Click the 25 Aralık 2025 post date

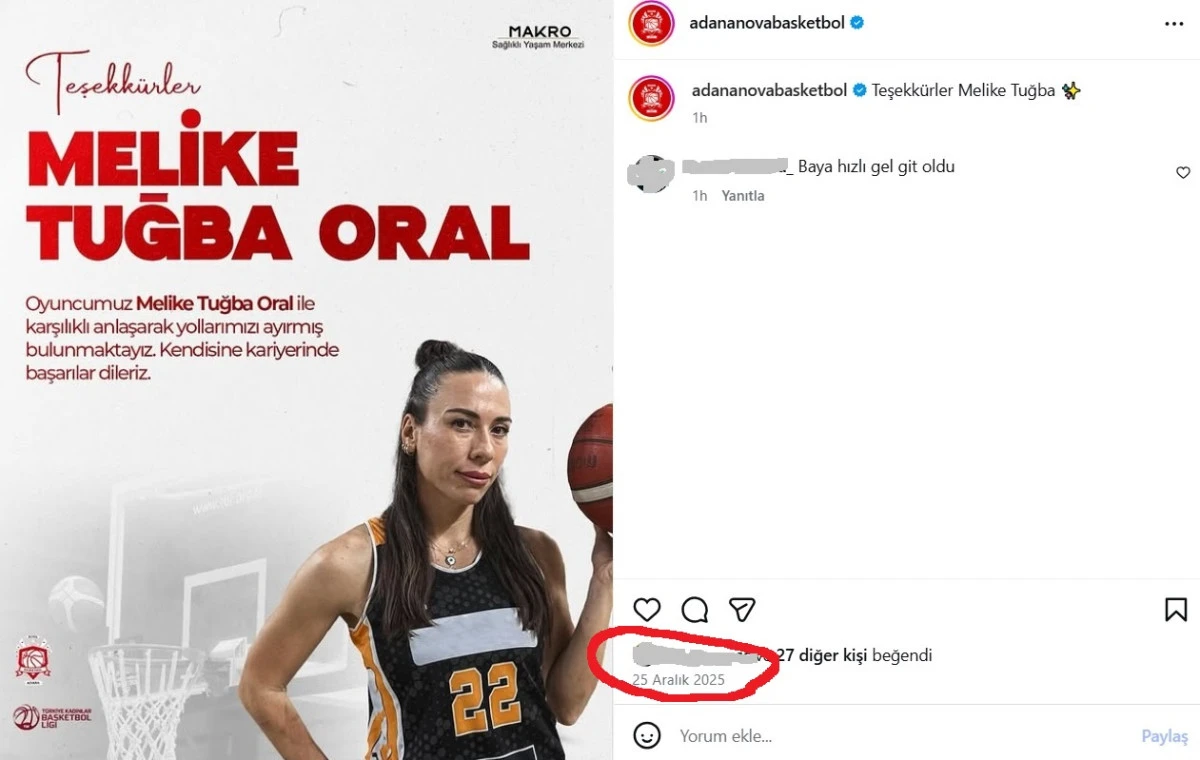pyautogui.click(x=678, y=680)
